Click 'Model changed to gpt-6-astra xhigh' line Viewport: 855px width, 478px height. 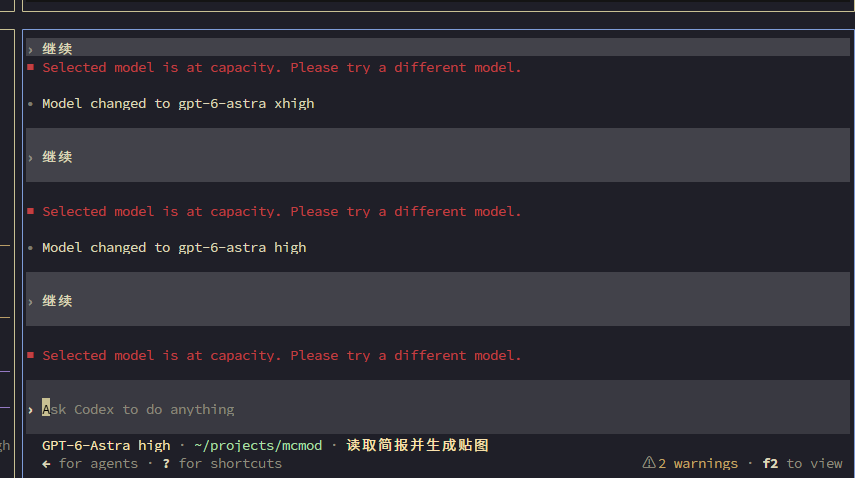tap(178, 104)
